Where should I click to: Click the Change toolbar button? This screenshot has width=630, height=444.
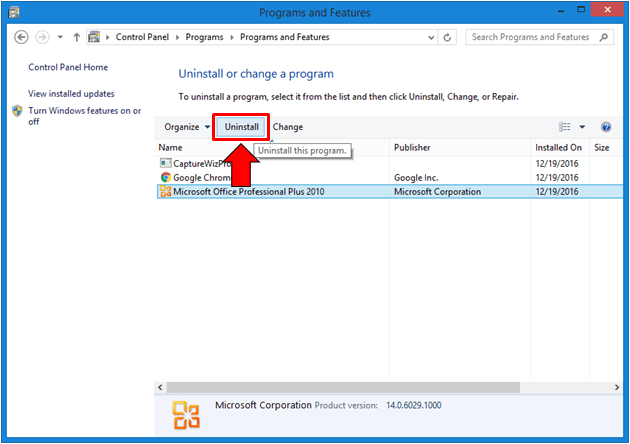click(x=288, y=127)
